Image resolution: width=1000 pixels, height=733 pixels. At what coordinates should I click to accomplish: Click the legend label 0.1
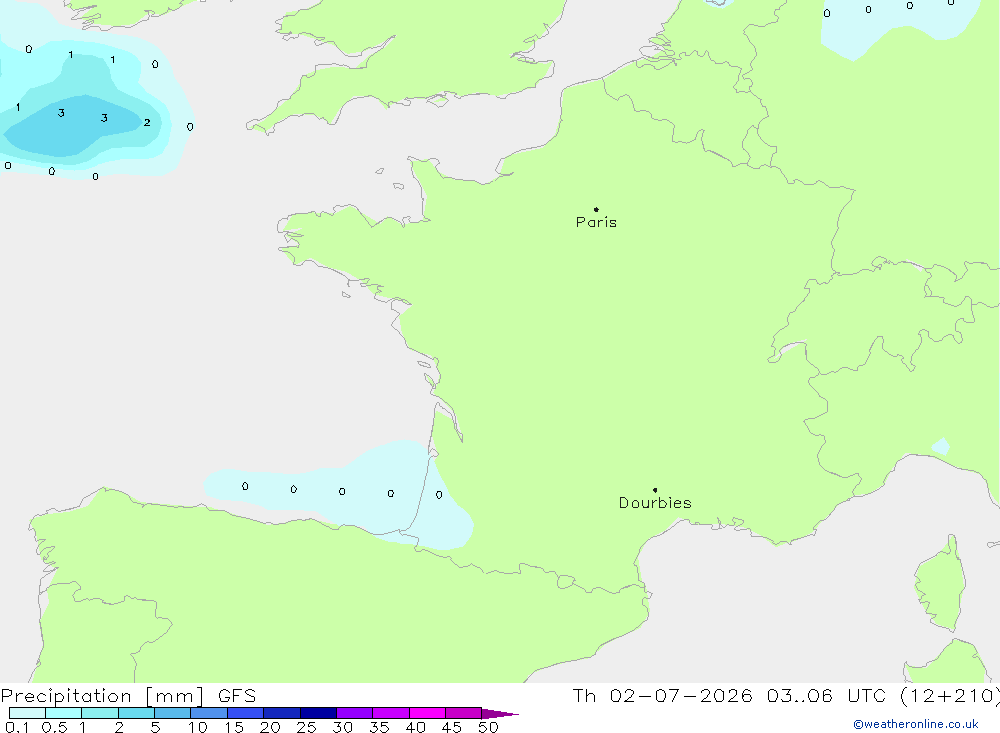click(17, 727)
